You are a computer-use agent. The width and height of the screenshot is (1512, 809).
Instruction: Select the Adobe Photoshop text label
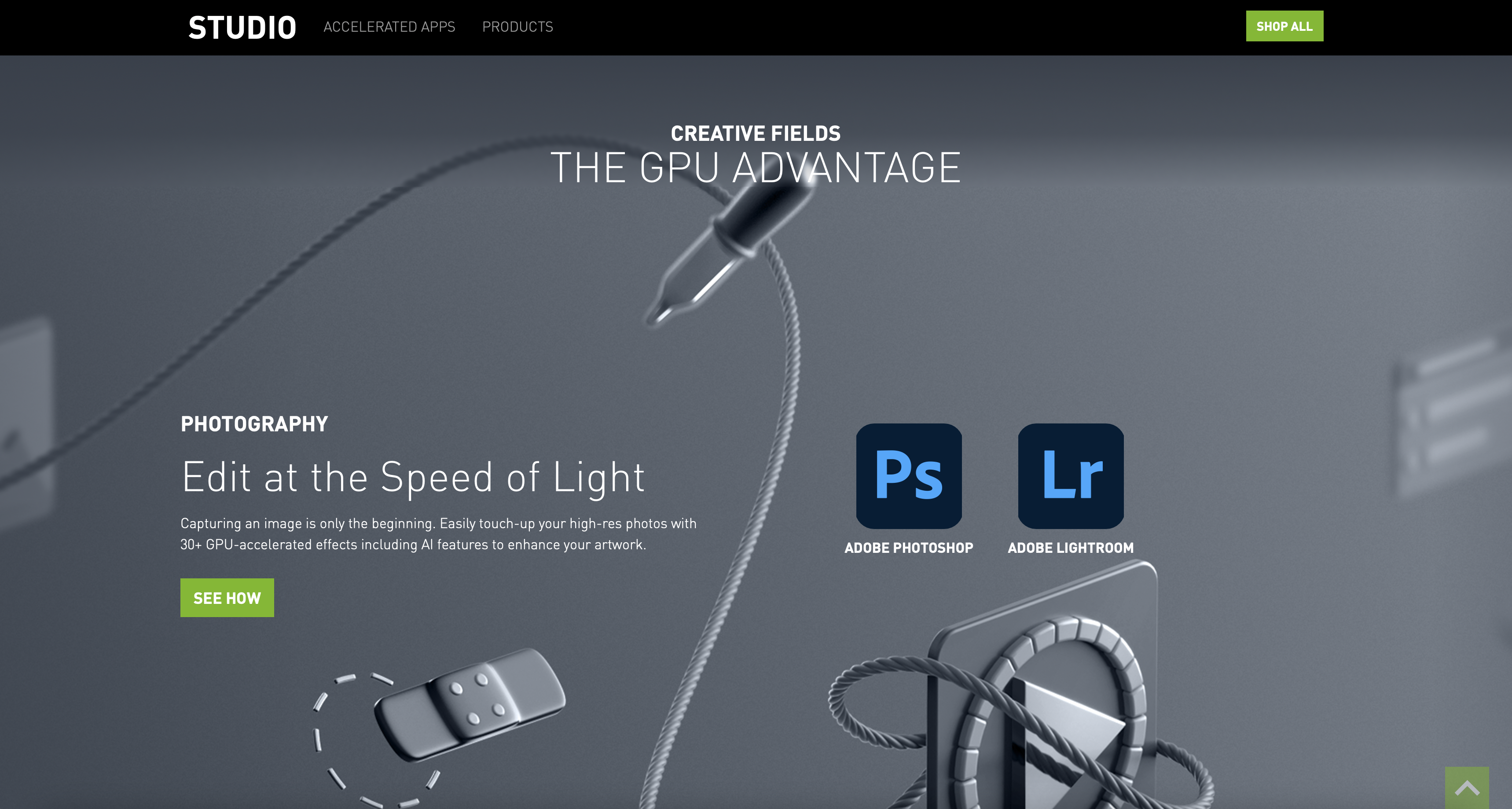909,548
